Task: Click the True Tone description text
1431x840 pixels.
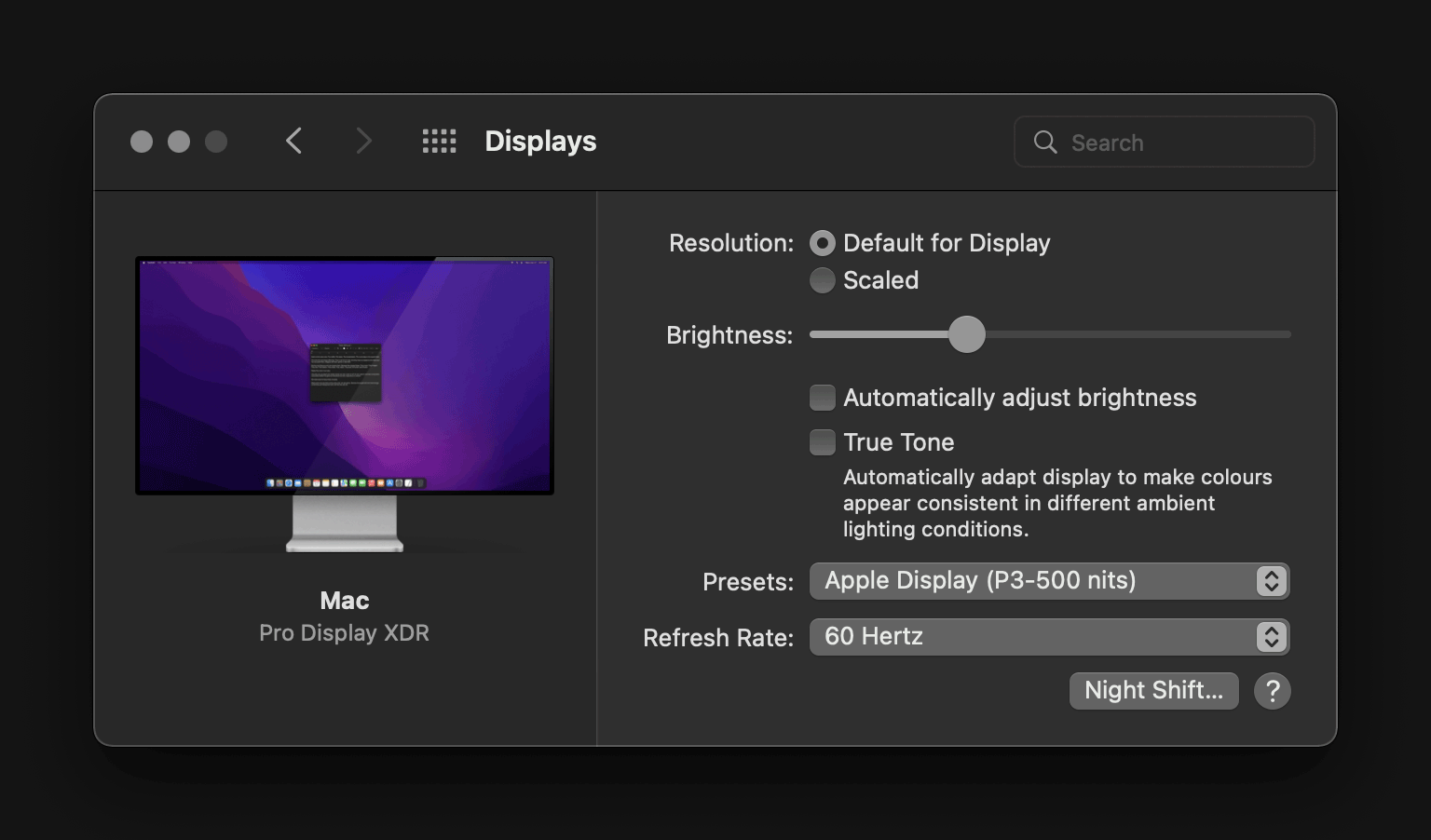Action: coord(1057,503)
